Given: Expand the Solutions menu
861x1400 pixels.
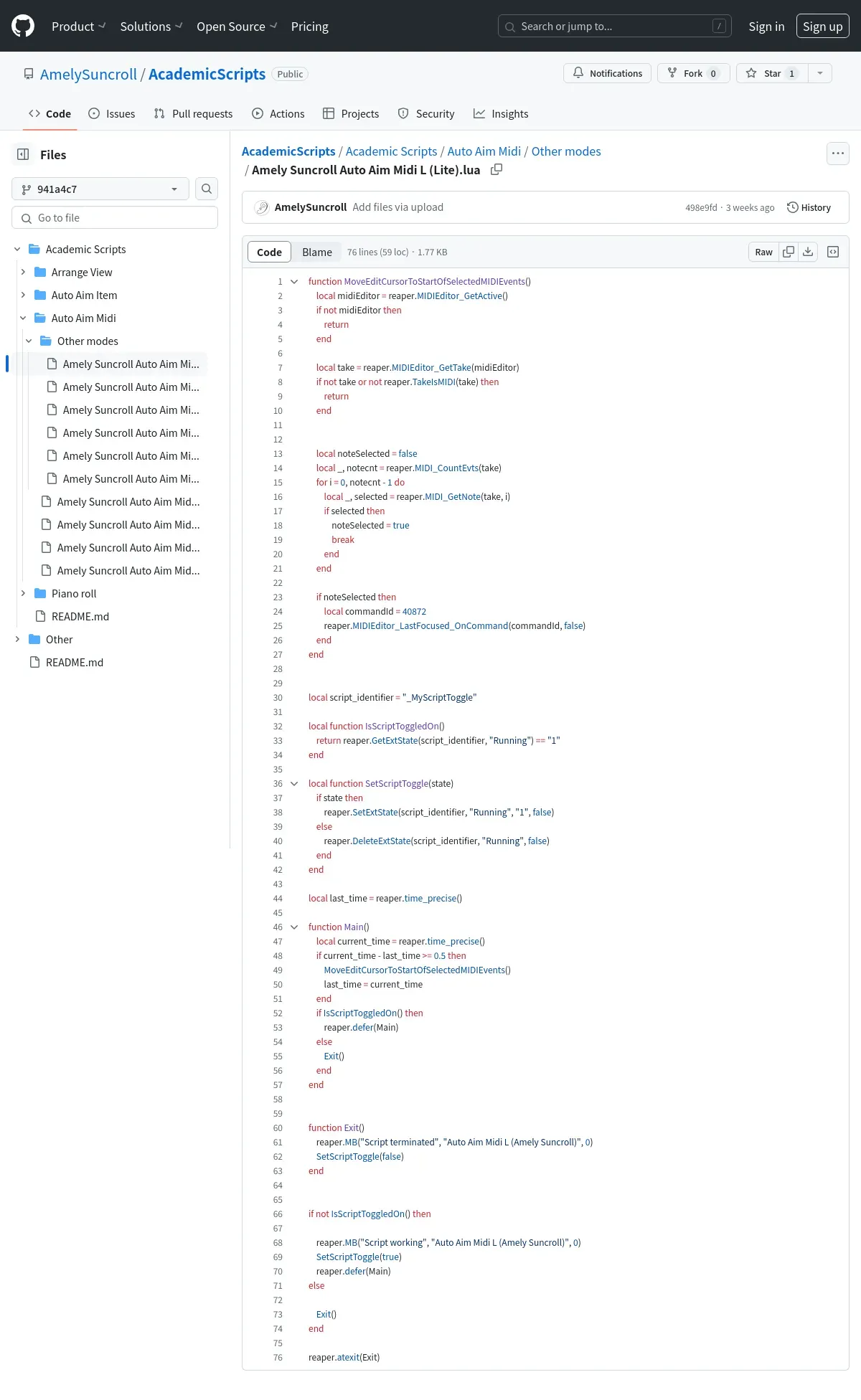Looking at the screenshot, I should [151, 27].
